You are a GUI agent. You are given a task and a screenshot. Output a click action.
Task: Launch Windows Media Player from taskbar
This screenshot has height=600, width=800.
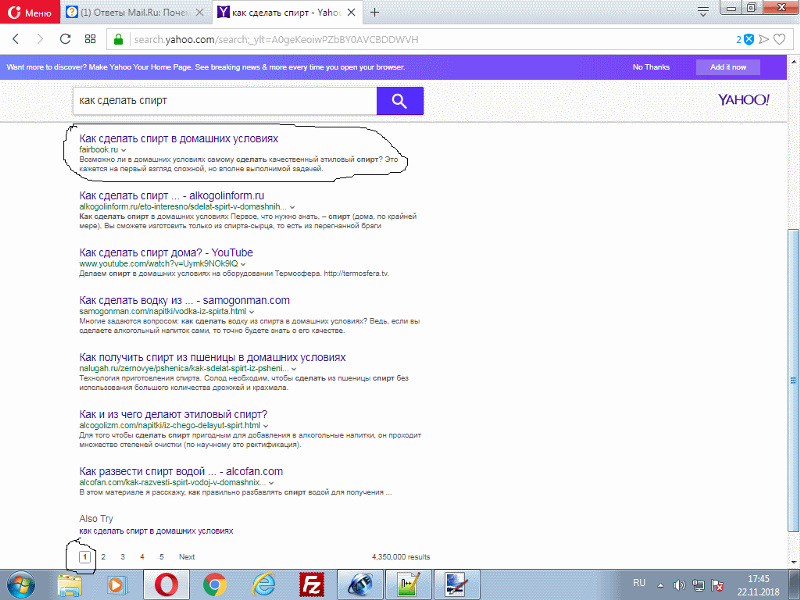pyautogui.click(x=116, y=585)
